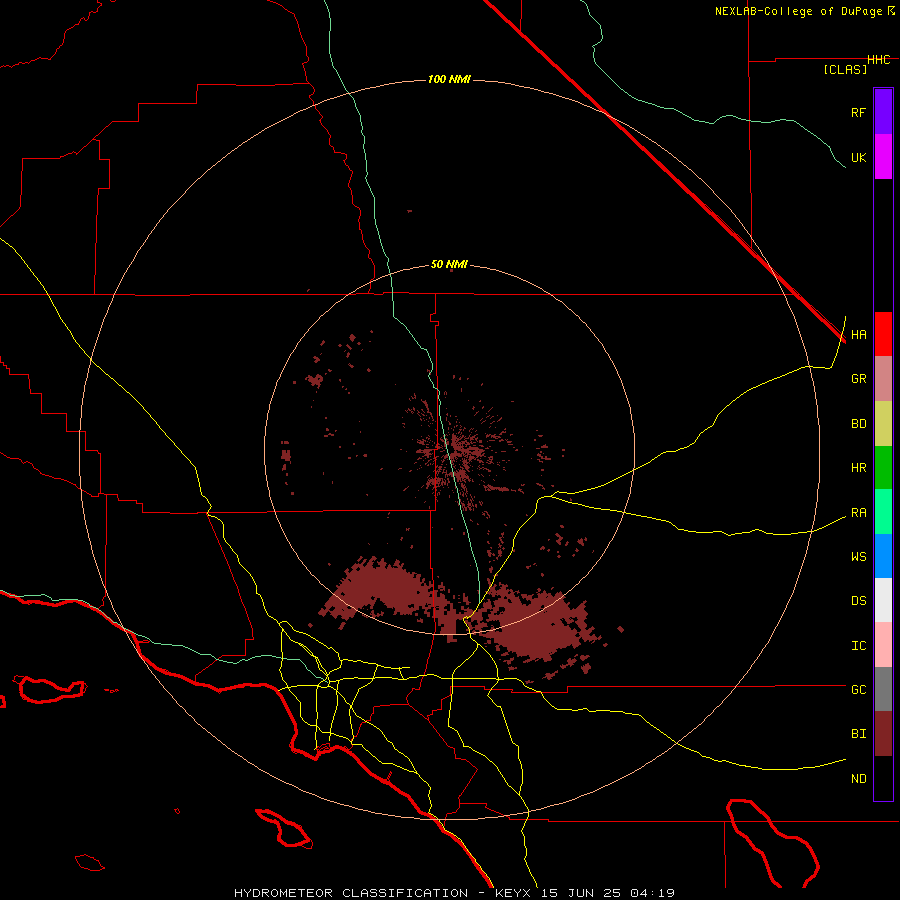Click the BI dark red legend swatch
This screenshot has height=900, width=900.
pos(883,734)
